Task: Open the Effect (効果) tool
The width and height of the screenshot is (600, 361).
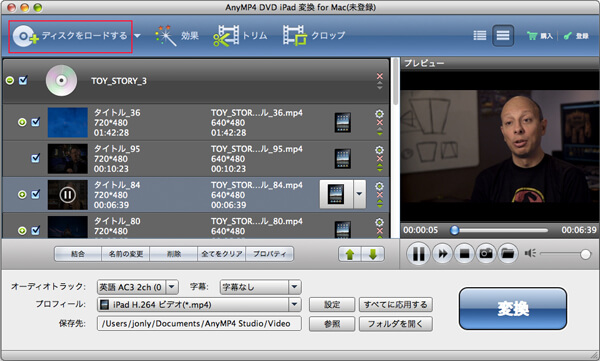Action: pyautogui.click(x=177, y=36)
